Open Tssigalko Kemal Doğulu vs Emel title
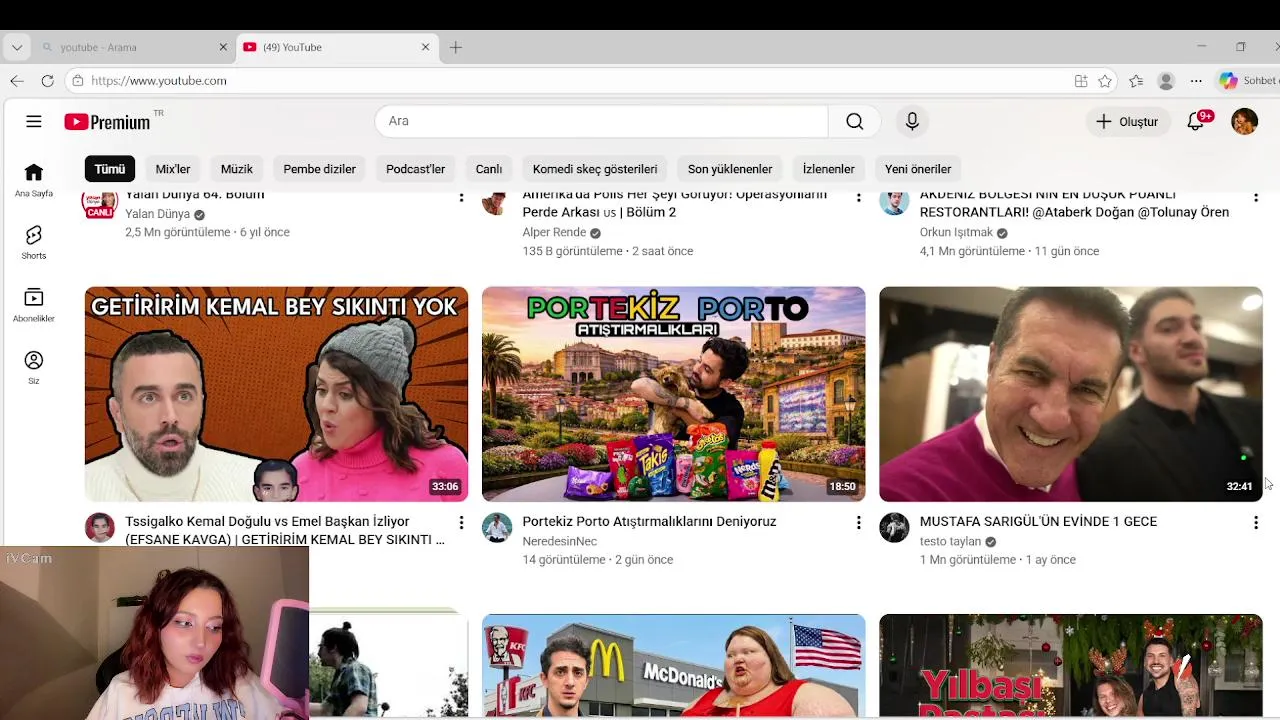This screenshot has width=1280, height=720. point(285,530)
